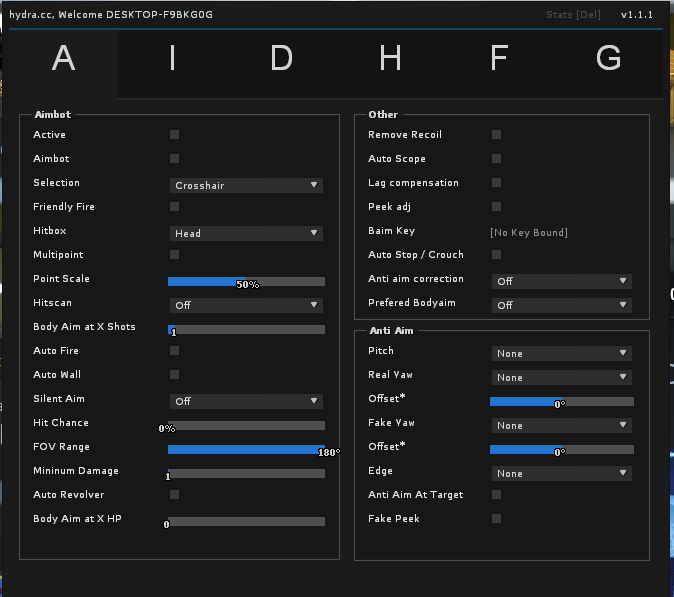Screen dimensions: 674x597
Task: Open the Selection dropdown showing Crosshair
Action: pos(245,185)
